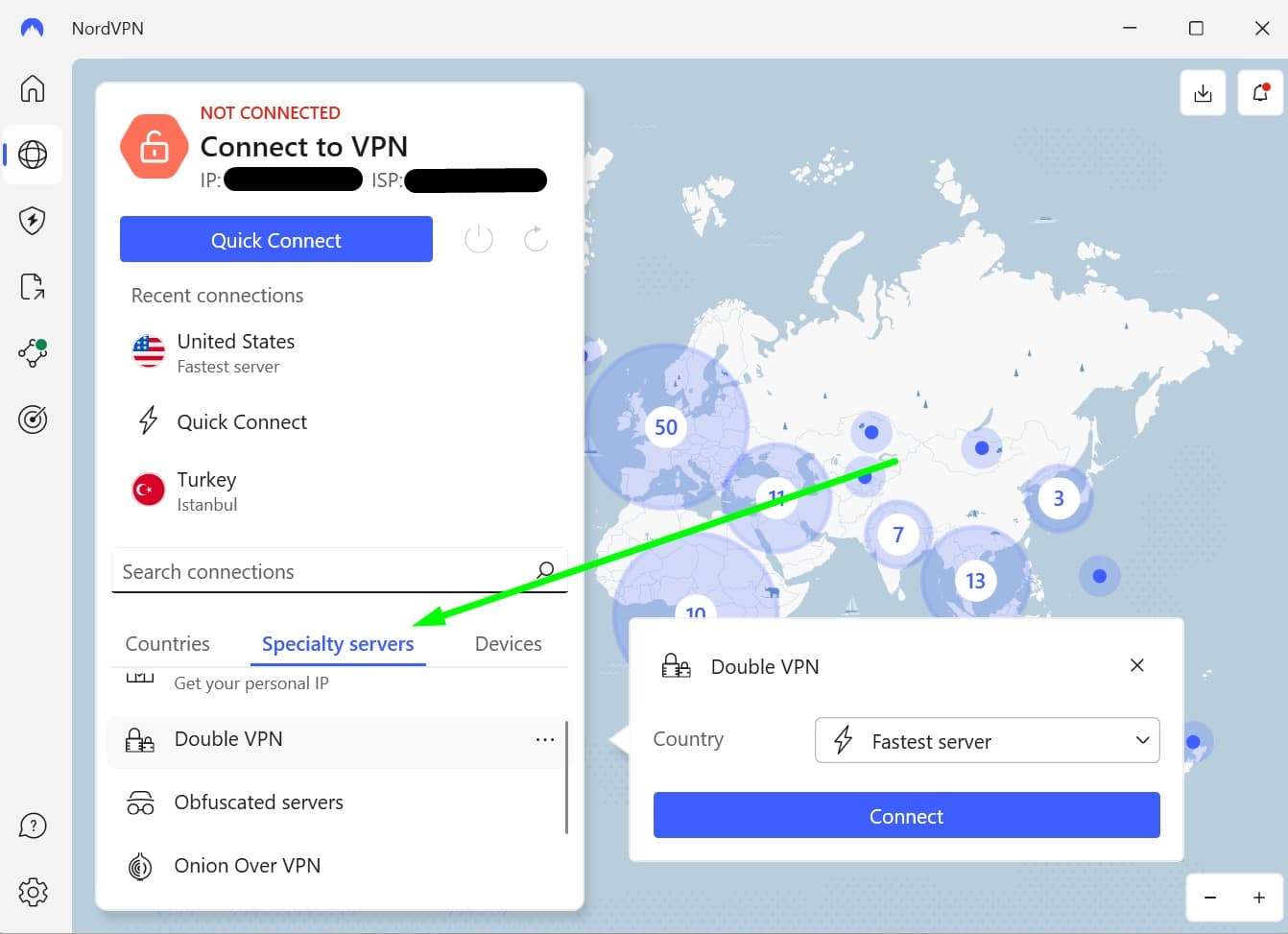Click the Onion Over VPN icon
This screenshot has height=934, width=1288.
pyautogui.click(x=140, y=866)
